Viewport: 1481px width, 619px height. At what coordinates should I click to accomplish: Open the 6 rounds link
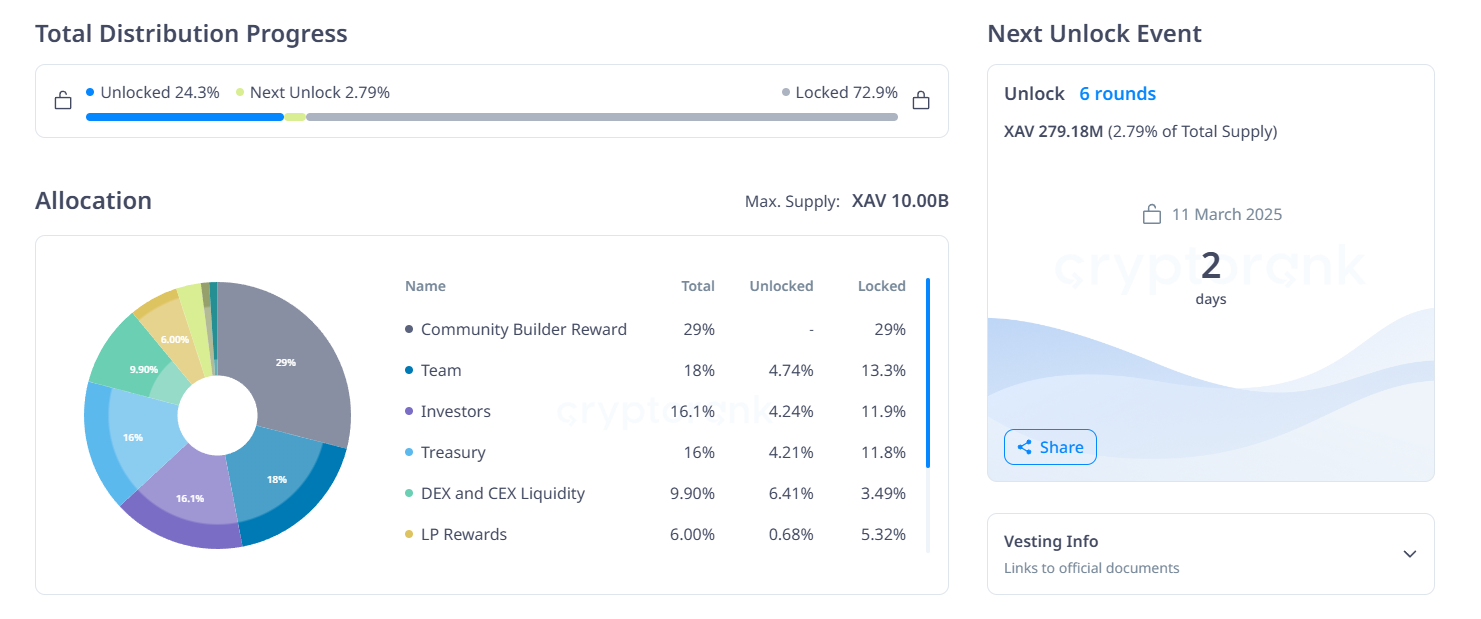pyautogui.click(x=1117, y=93)
